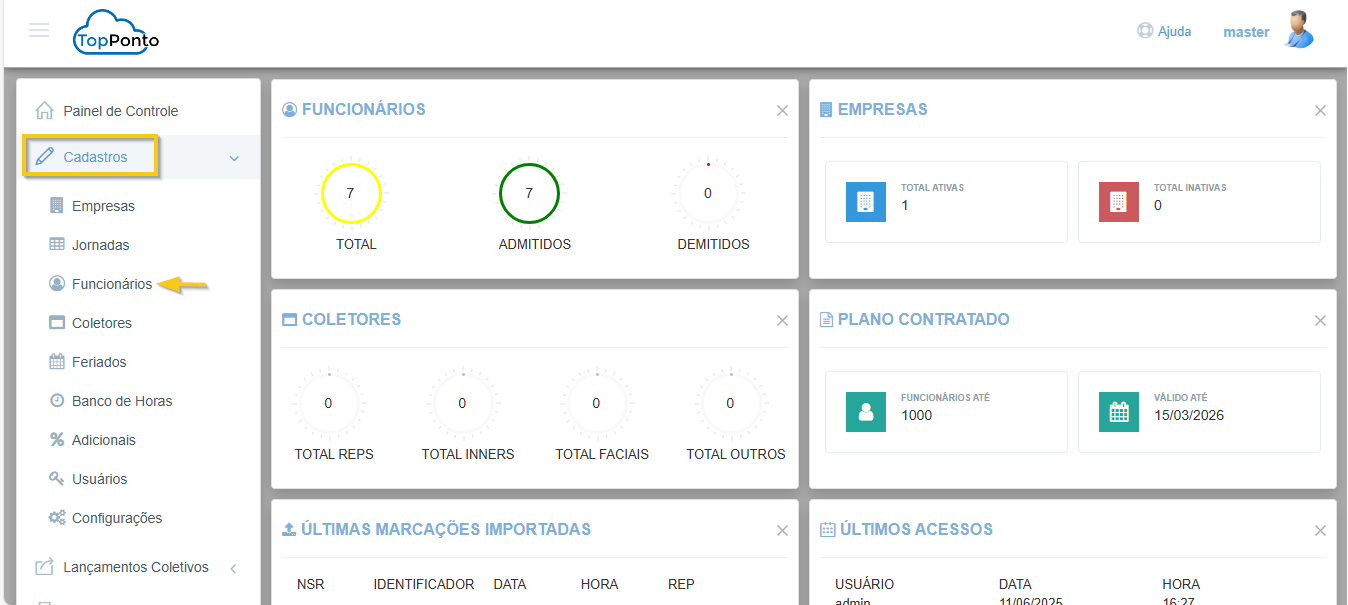Open the master user avatar
Viewport: 1348px width, 605px height.
pos(1299,31)
